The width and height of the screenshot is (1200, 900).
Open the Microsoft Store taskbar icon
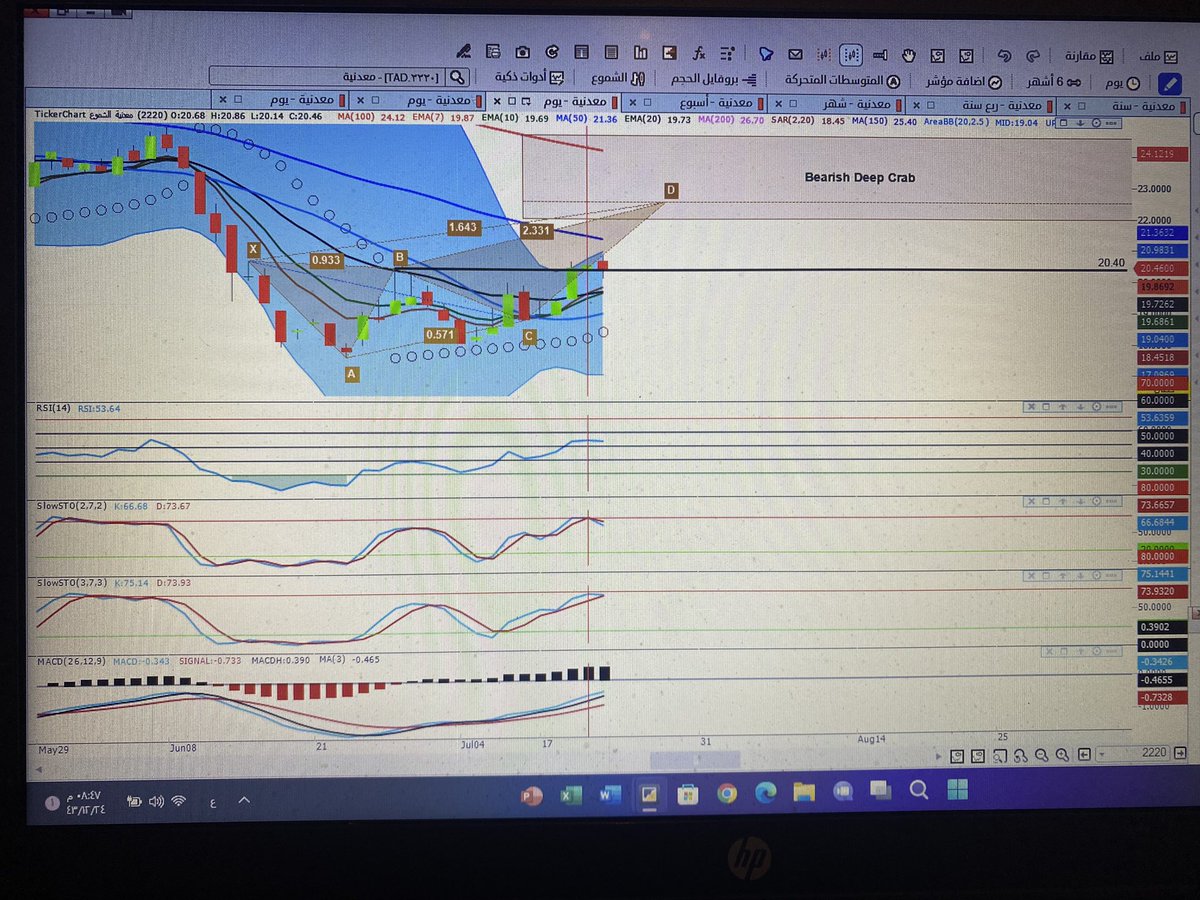(687, 795)
